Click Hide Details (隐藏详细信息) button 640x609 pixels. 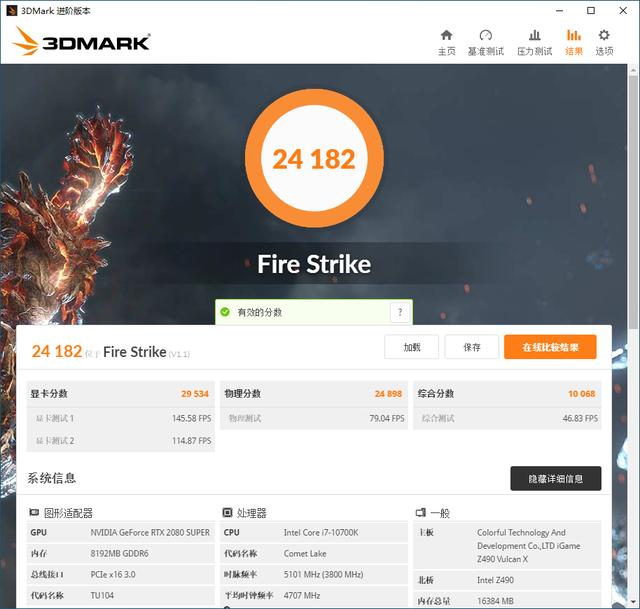coord(556,478)
